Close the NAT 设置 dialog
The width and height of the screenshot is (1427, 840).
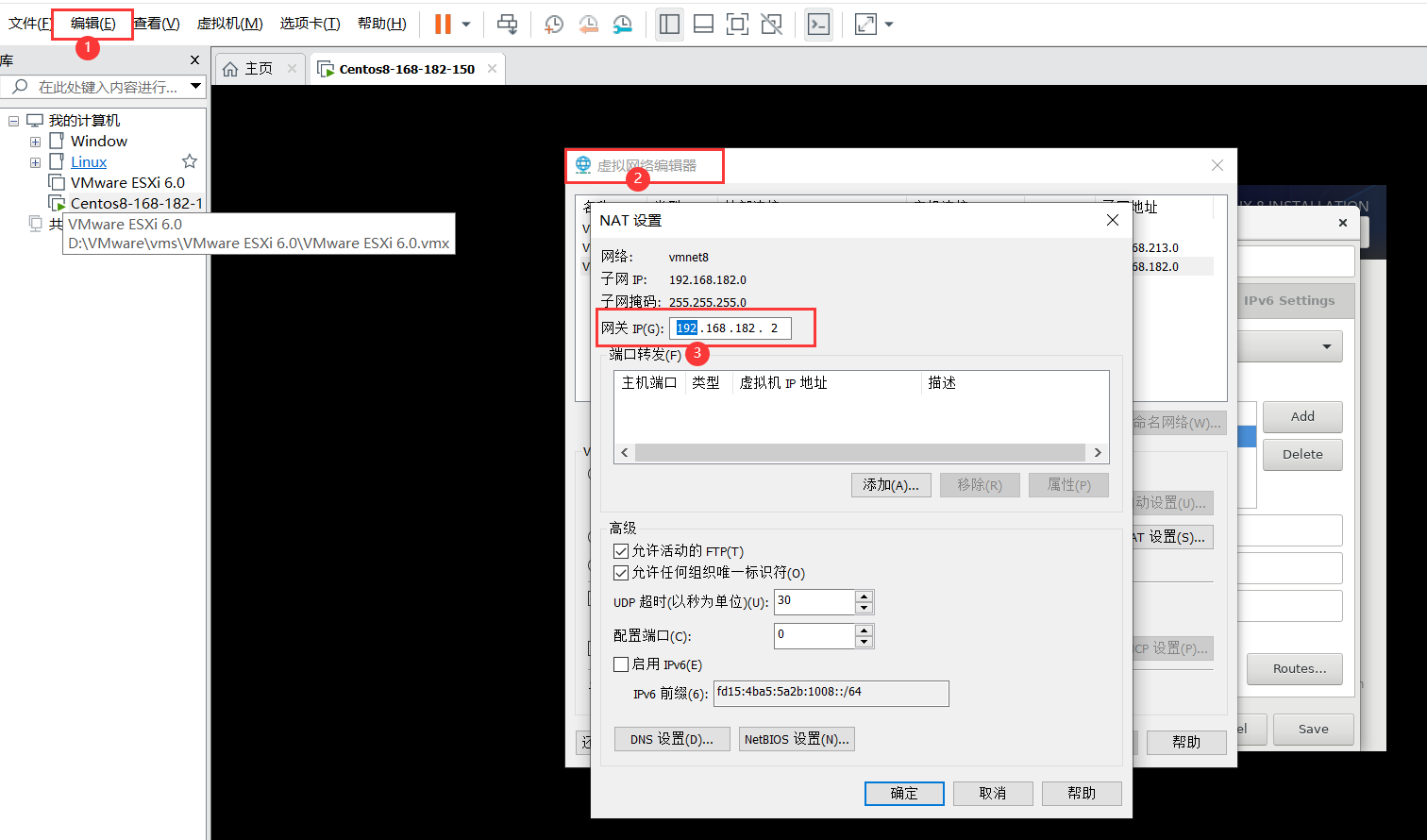click(x=1113, y=220)
